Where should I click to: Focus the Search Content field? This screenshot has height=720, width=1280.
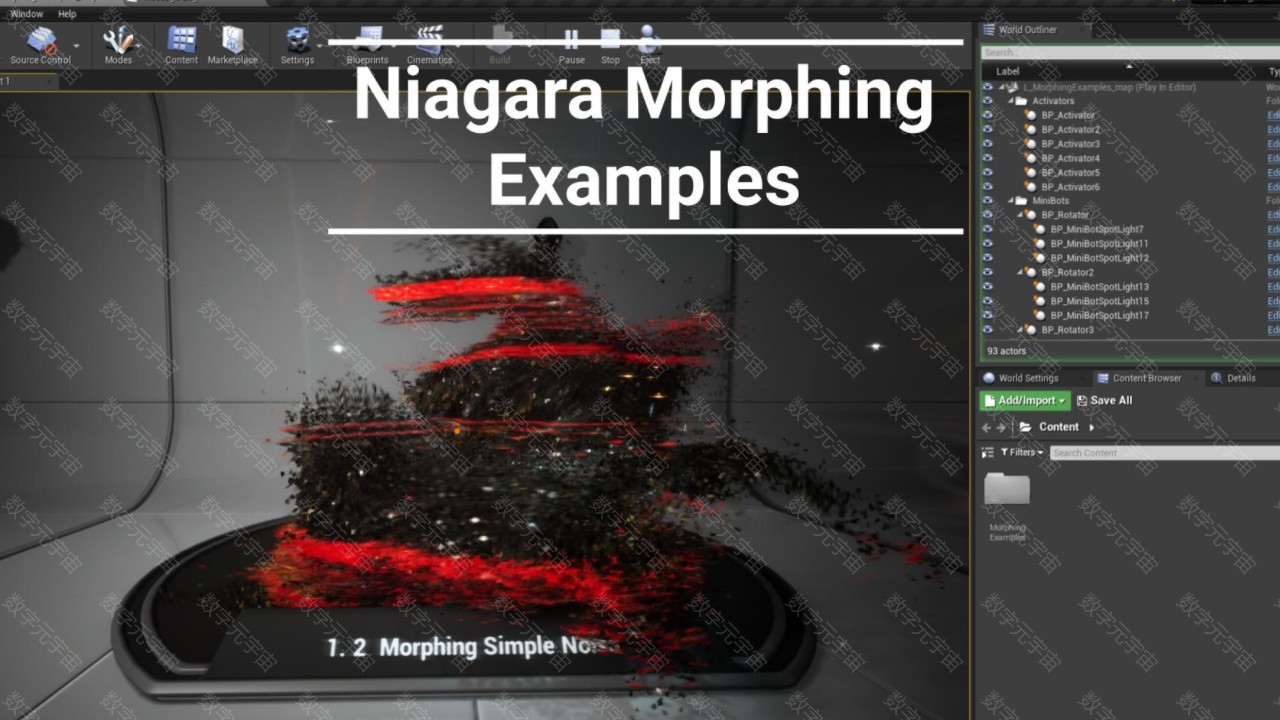coord(1165,453)
